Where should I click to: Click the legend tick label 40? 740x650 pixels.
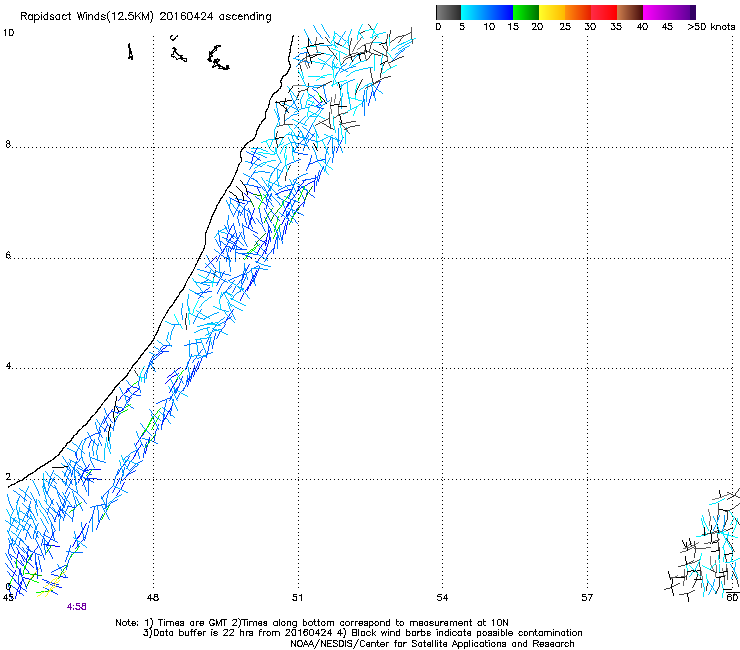(x=642, y=27)
